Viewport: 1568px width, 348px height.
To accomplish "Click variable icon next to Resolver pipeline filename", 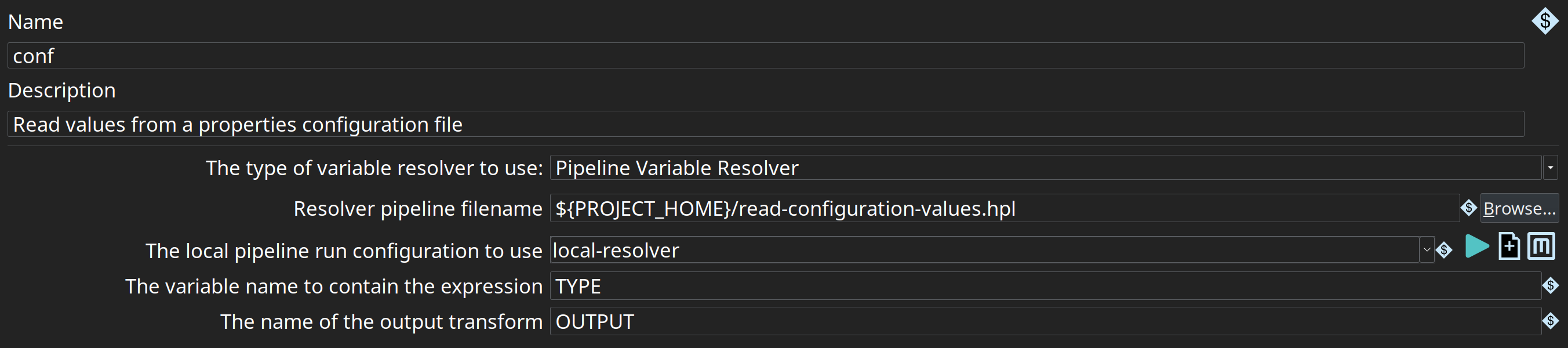I will 1469,208.
